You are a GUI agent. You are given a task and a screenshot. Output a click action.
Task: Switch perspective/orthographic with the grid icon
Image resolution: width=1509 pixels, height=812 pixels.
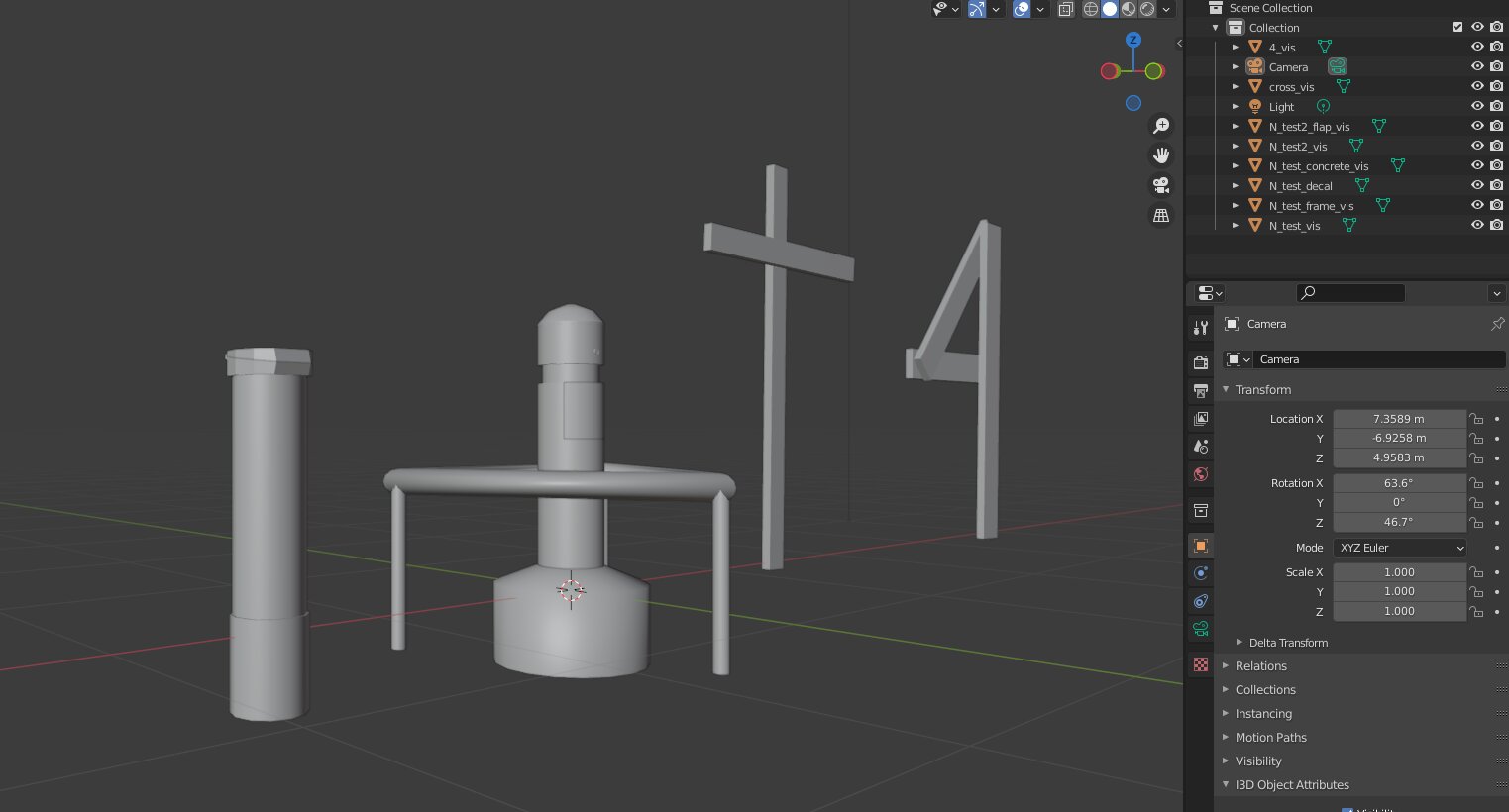(1161, 215)
